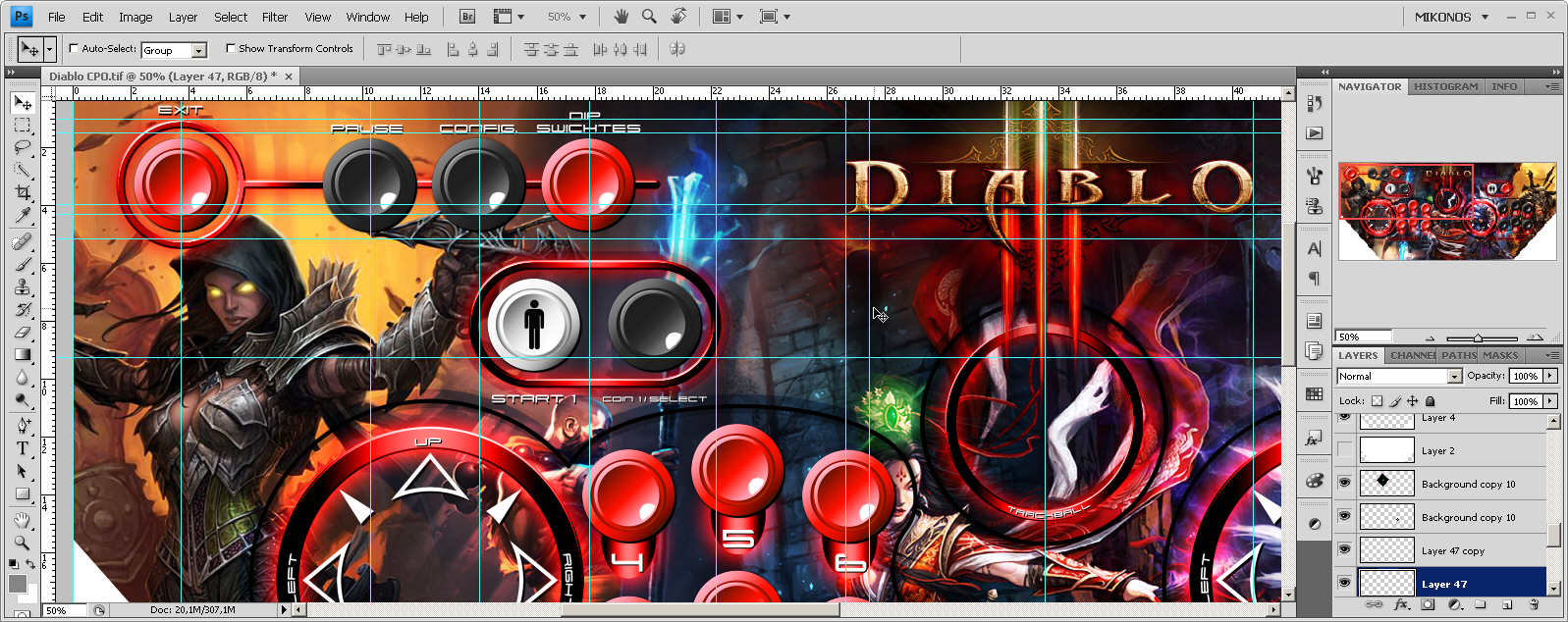Hide the Layer 47 copy layer
Screen dimensions: 1568x622
[x=1344, y=549]
